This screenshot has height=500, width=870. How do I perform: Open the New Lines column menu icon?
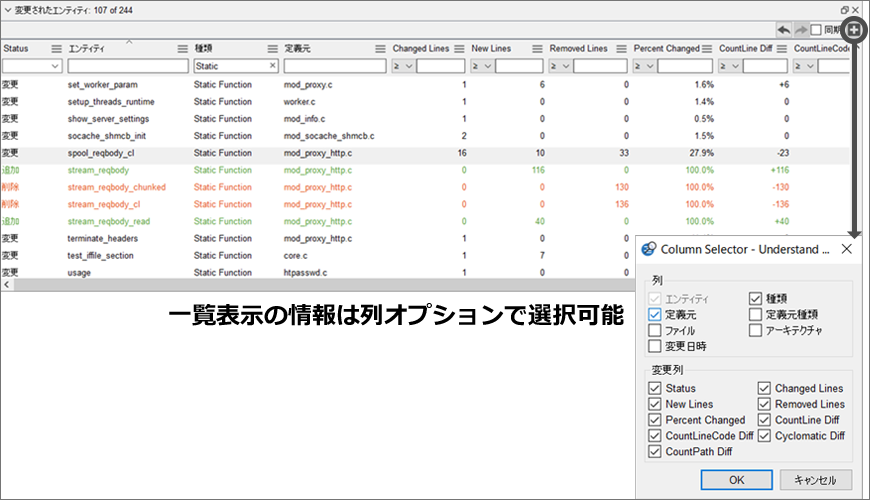(x=537, y=49)
